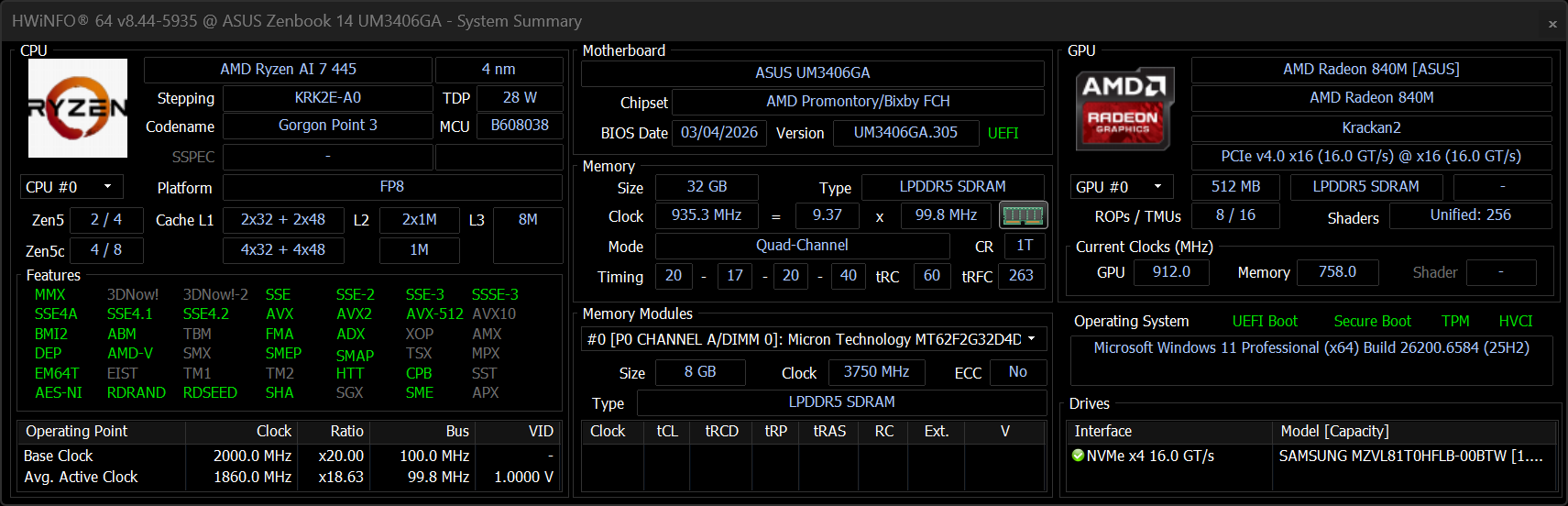Click the AMD Promontory/Bixby FCH chipset

pos(858,102)
